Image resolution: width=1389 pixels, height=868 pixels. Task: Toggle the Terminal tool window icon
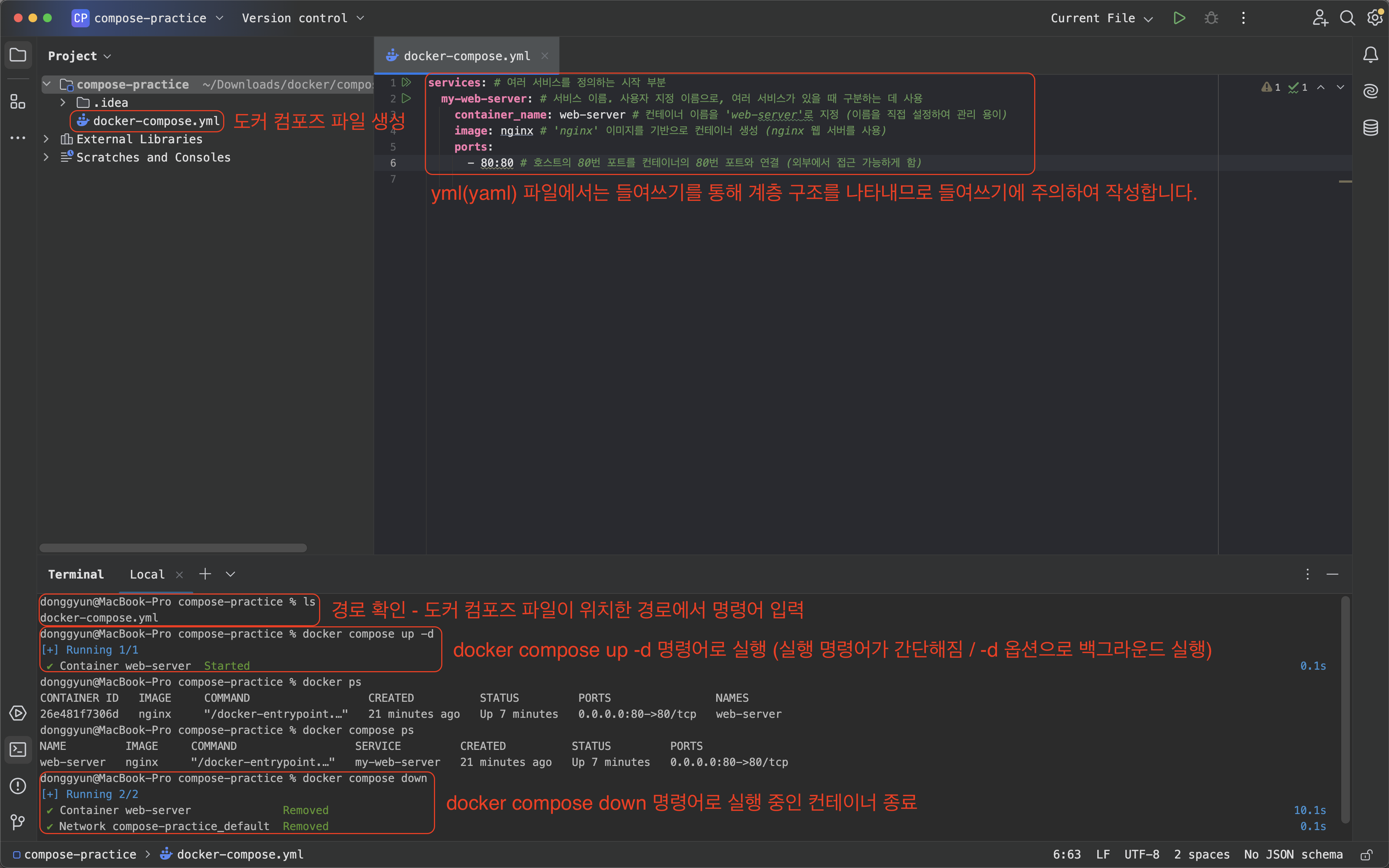click(18, 749)
